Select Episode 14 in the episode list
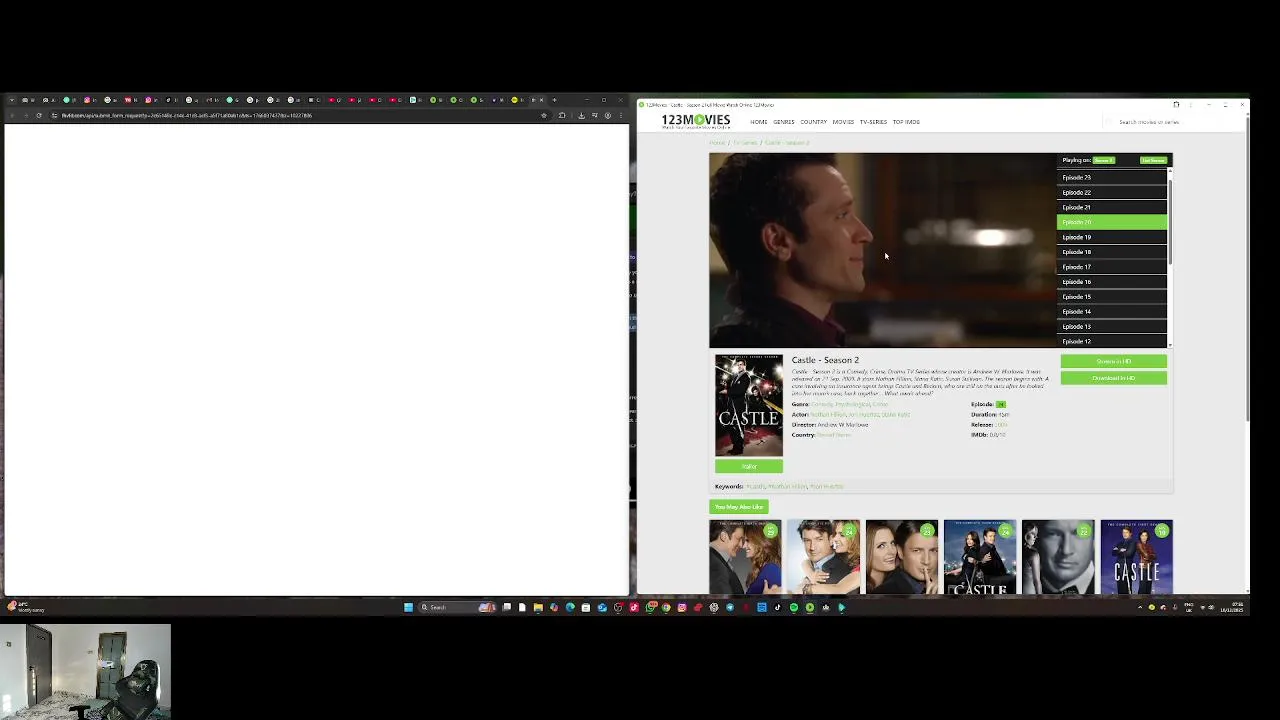This screenshot has width=1280, height=720. coord(1112,312)
